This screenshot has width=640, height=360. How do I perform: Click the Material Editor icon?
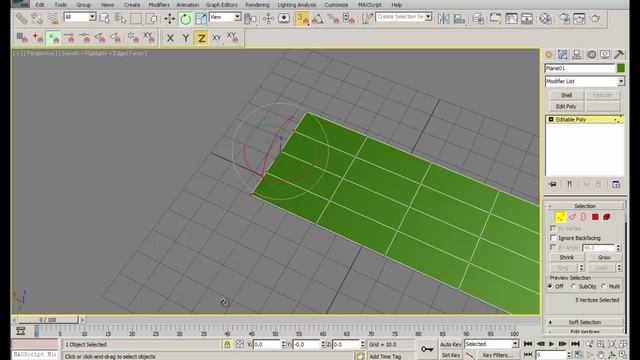pos(545,18)
